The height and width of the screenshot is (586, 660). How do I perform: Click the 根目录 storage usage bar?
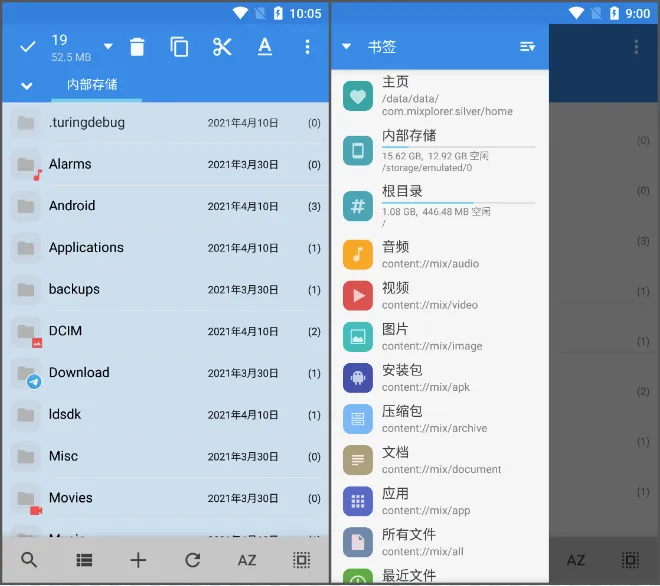458,202
